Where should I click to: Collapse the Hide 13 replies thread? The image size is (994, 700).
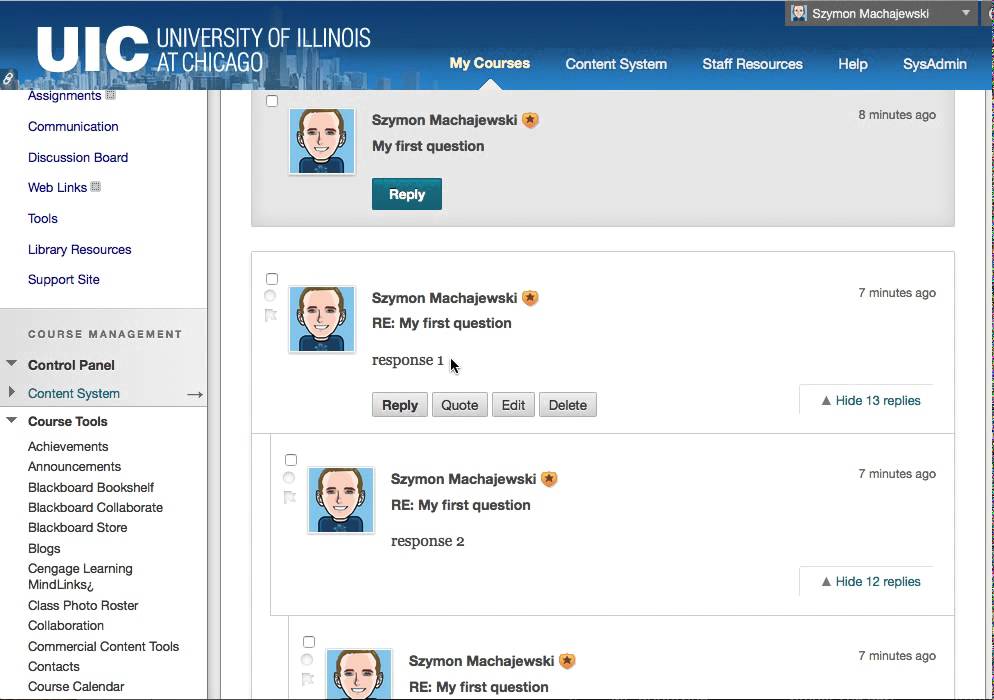pyautogui.click(x=871, y=401)
